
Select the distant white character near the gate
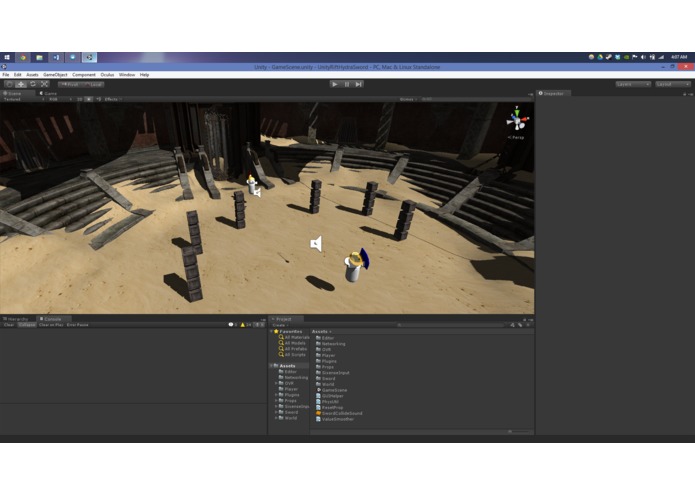(x=252, y=184)
